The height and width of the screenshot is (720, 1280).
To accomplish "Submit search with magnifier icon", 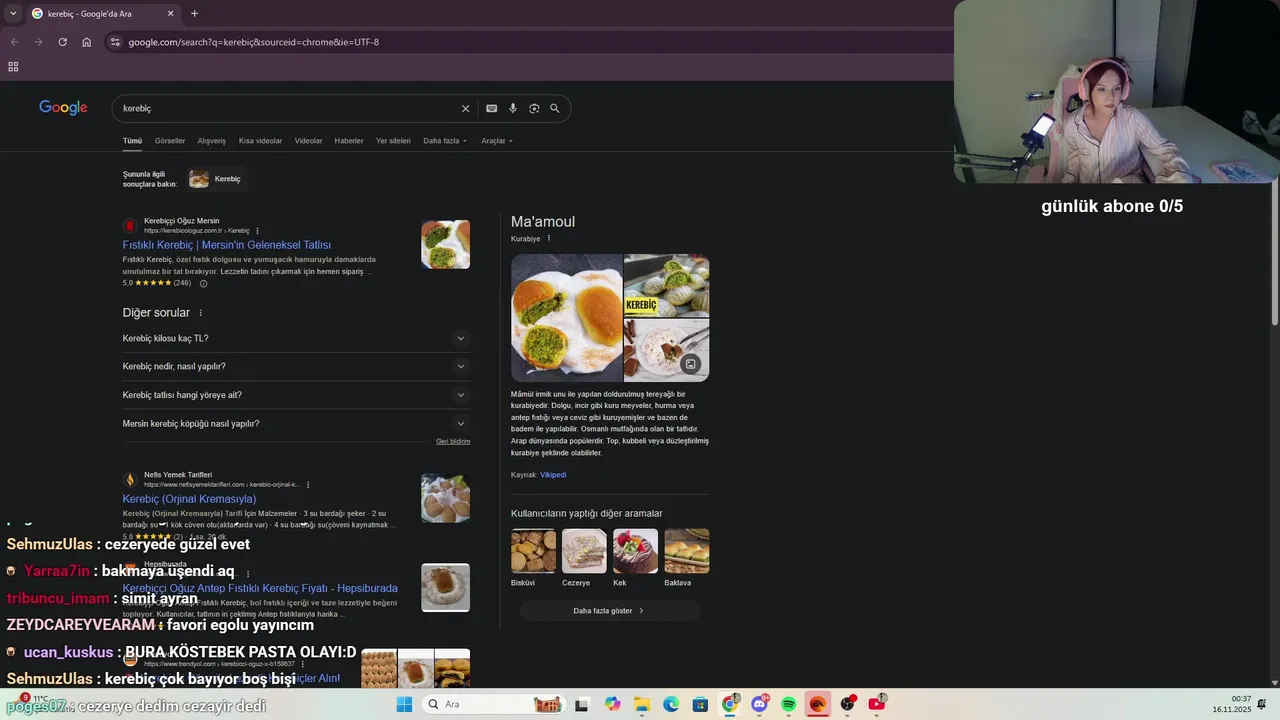I will coord(555,108).
